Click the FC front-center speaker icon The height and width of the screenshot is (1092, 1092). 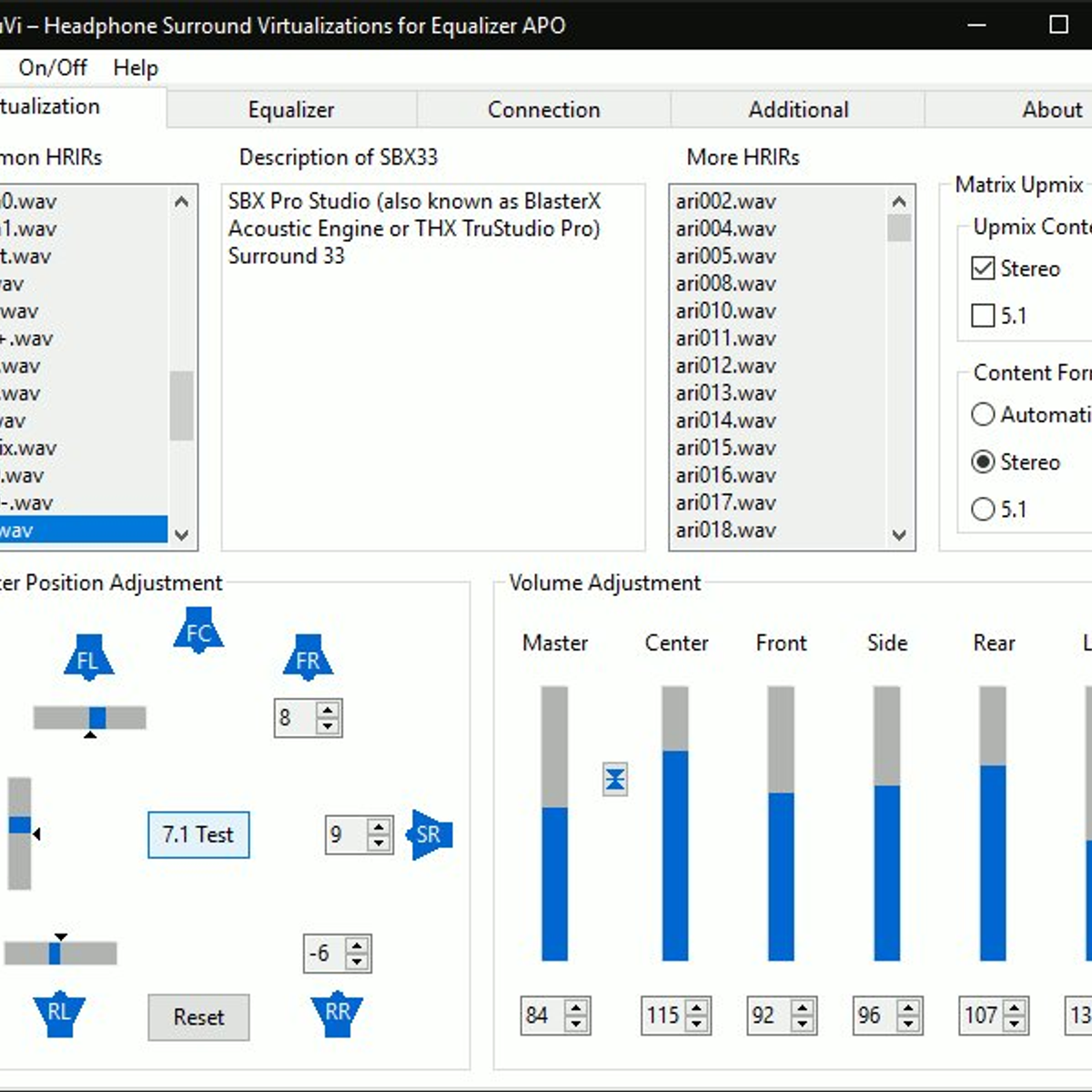198,631
